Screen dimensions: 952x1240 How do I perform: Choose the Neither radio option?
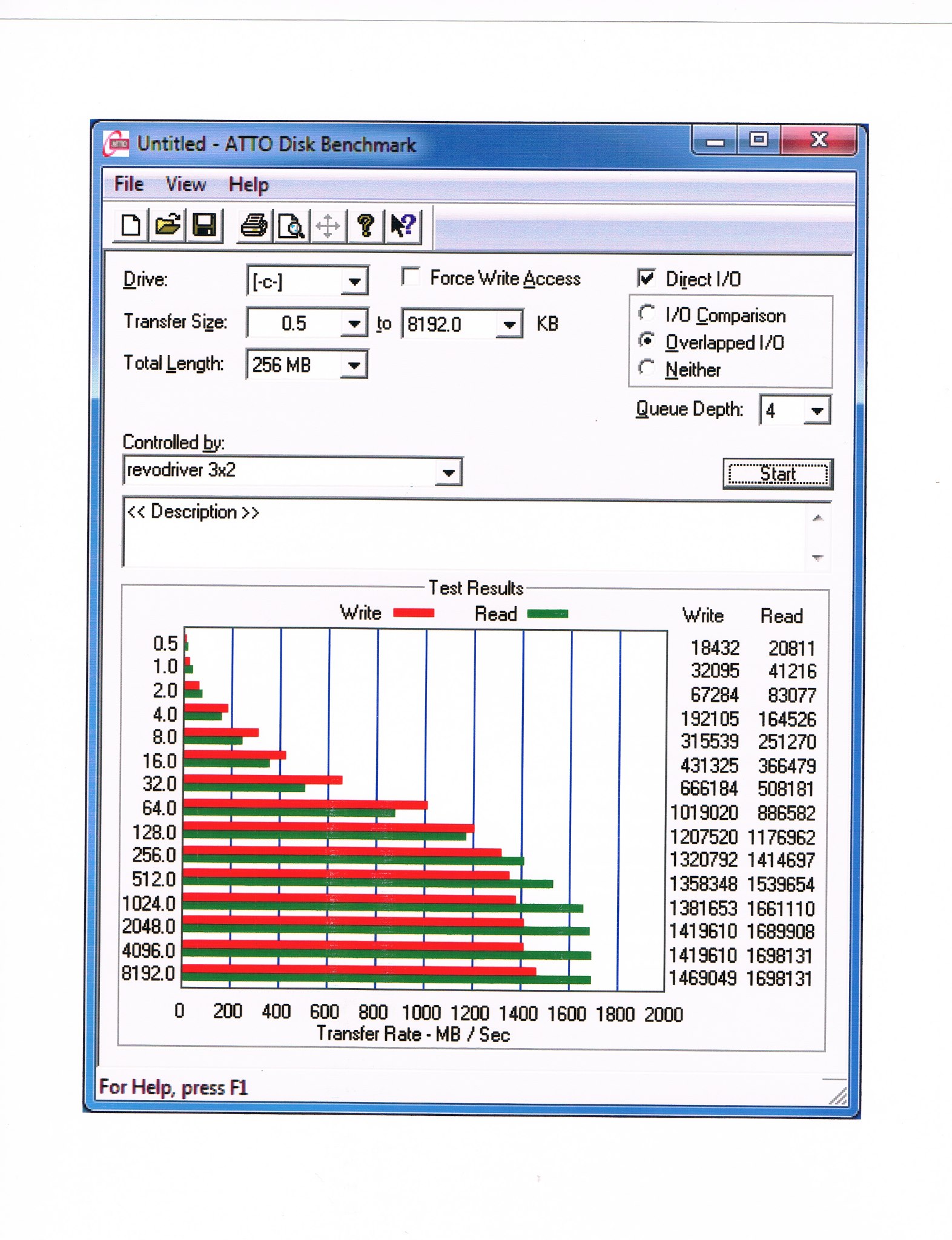[x=647, y=368]
